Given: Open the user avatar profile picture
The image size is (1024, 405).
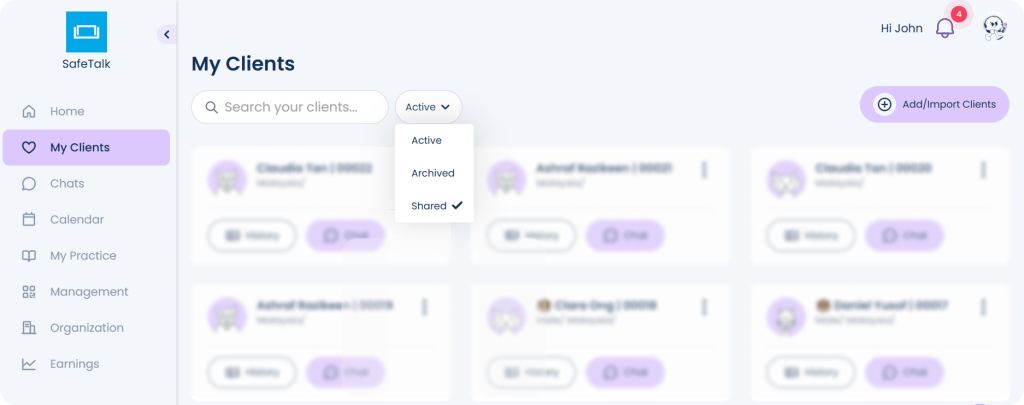Looking at the screenshot, I should coord(995,28).
